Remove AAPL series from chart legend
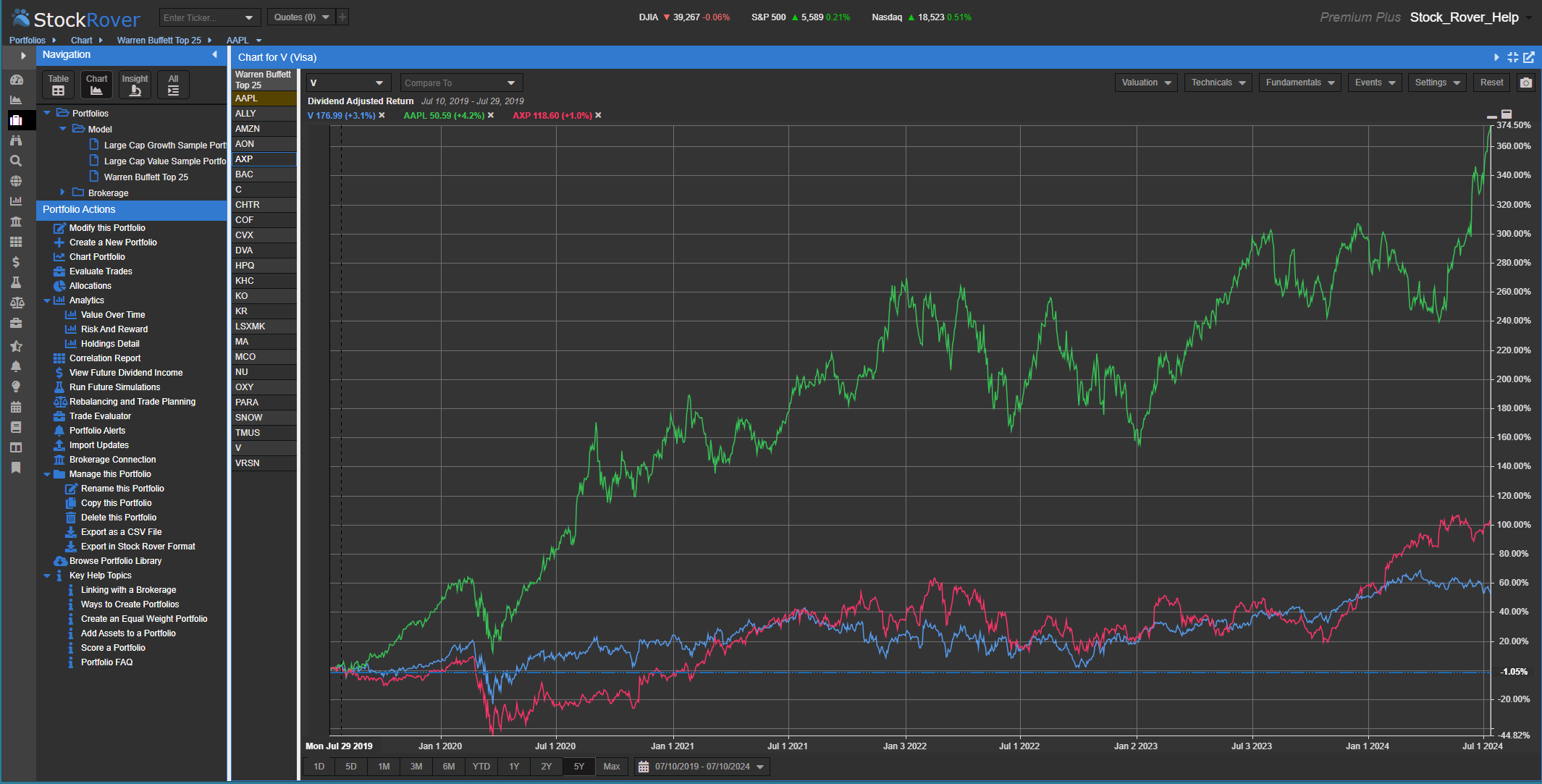The height and width of the screenshot is (784, 1542). tap(490, 116)
